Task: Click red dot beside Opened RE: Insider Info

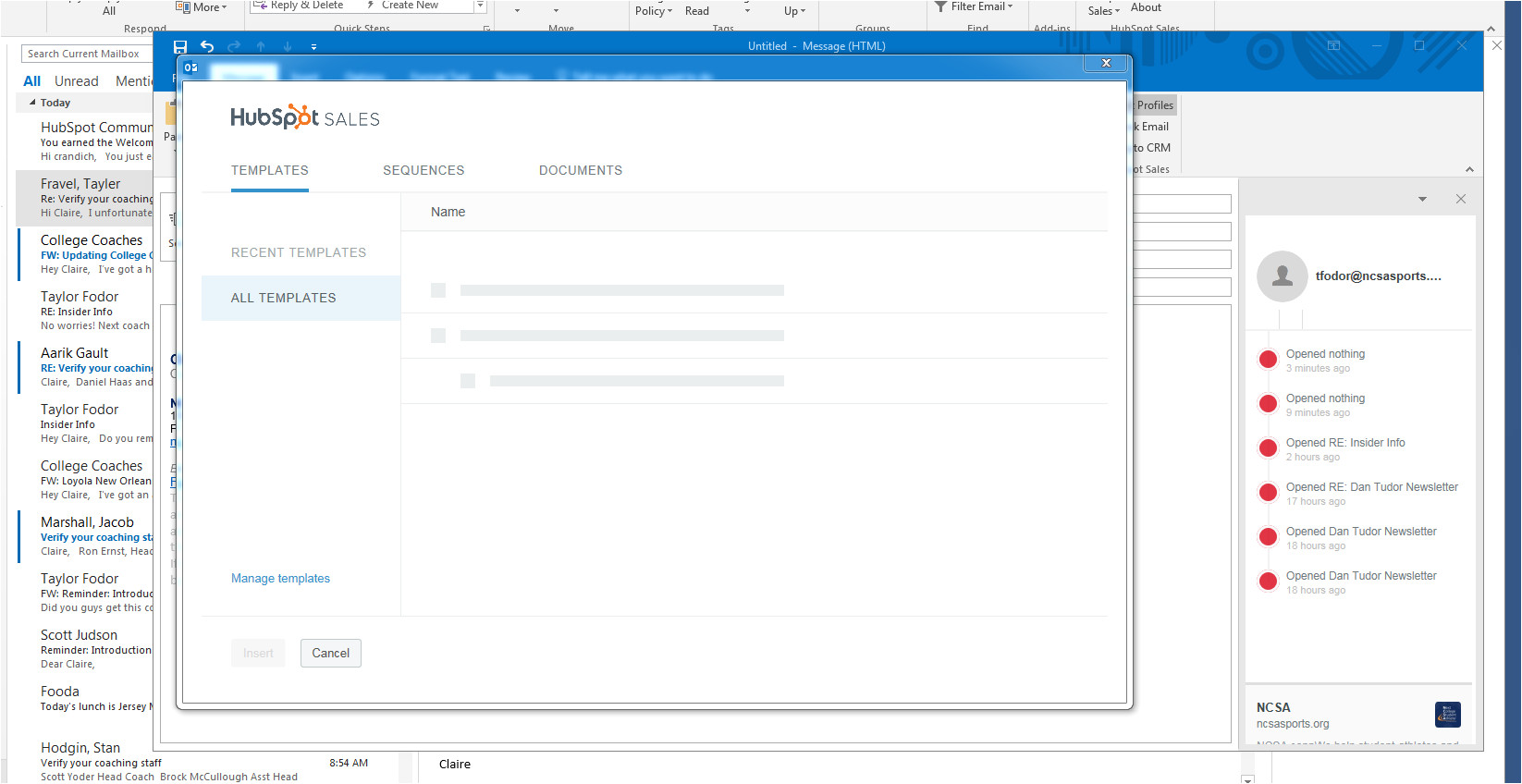Action: click(x=1268, y=448)
